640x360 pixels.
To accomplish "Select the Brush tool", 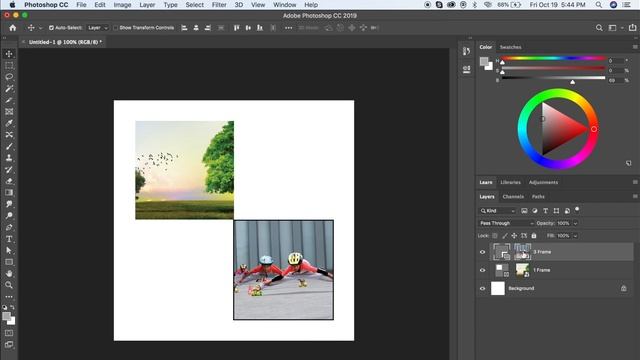I will [9, 146].
